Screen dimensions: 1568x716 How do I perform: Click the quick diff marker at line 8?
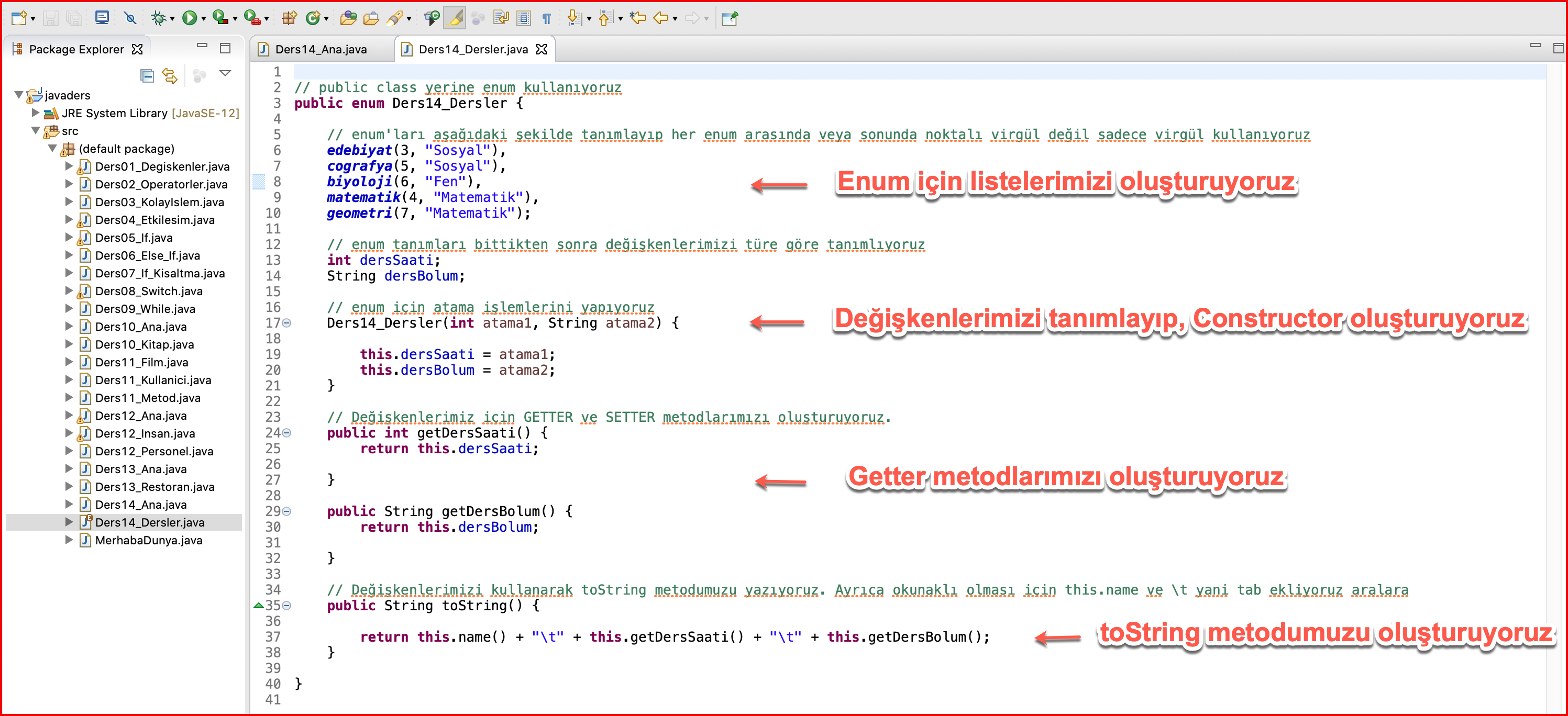click(x=258, y=181)
